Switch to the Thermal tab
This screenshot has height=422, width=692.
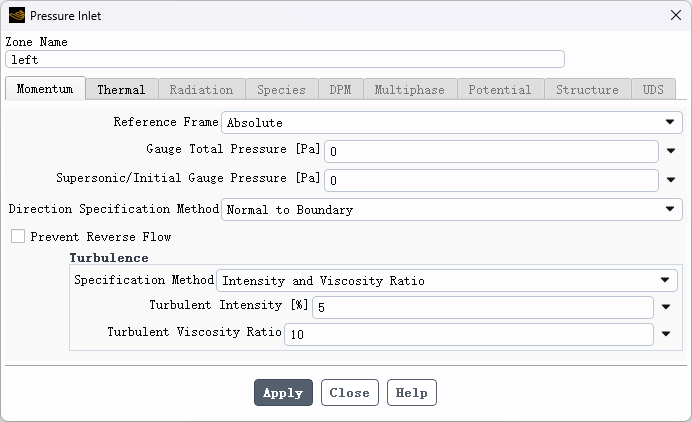click(x=121, y=89)
